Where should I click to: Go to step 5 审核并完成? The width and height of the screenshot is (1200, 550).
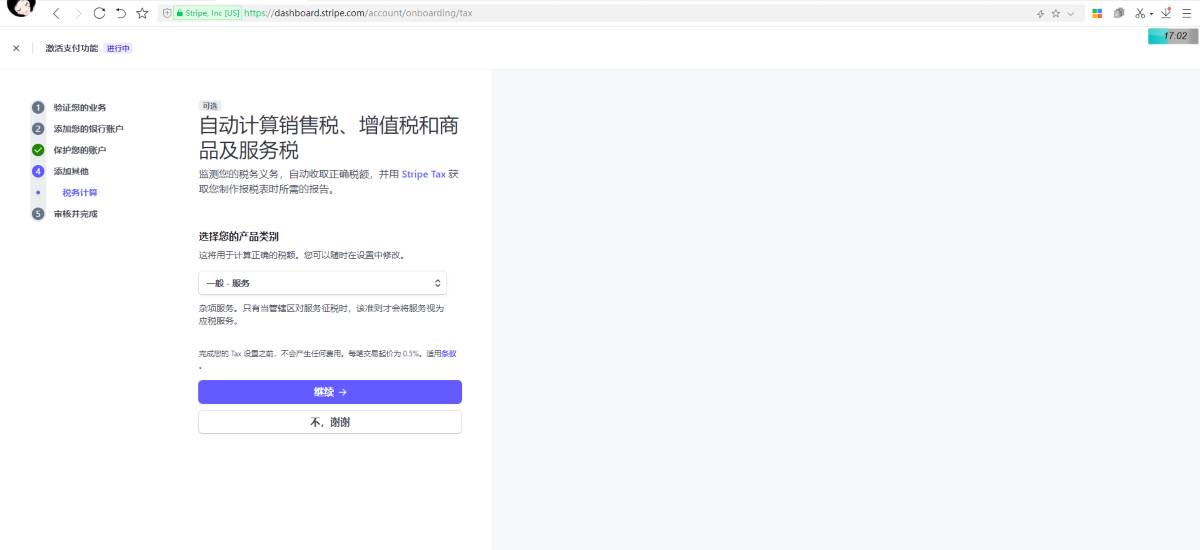[76, 214]
